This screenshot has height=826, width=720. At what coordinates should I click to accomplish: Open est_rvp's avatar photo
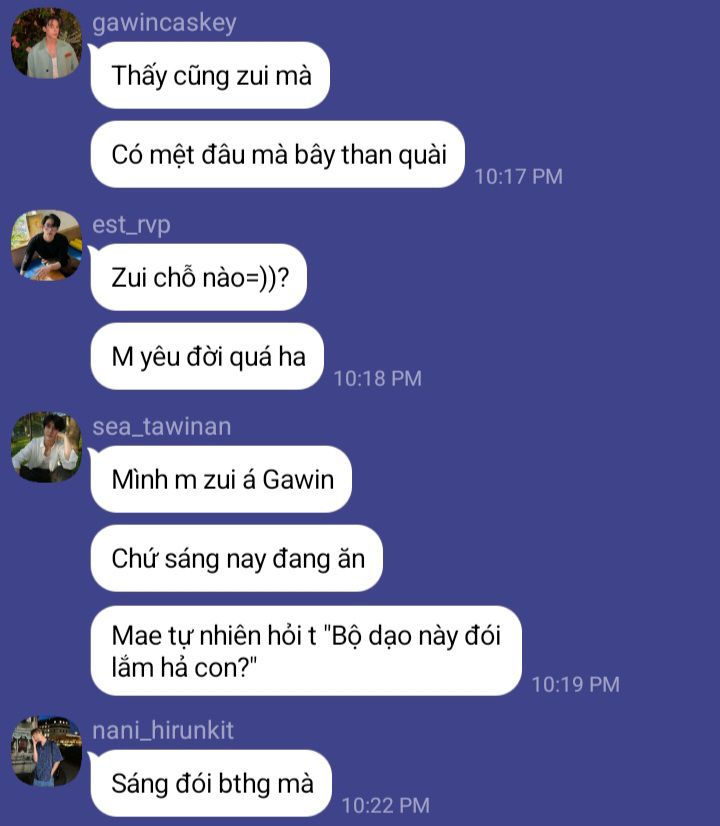46,245
